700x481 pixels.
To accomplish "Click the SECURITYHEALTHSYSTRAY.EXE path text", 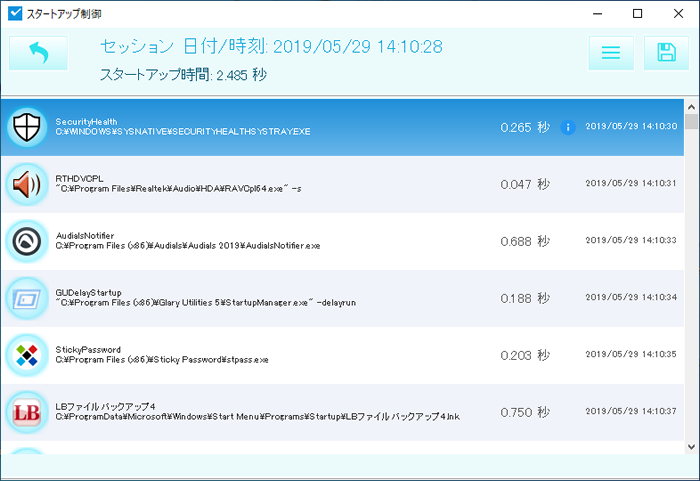I will click(183, 132).
